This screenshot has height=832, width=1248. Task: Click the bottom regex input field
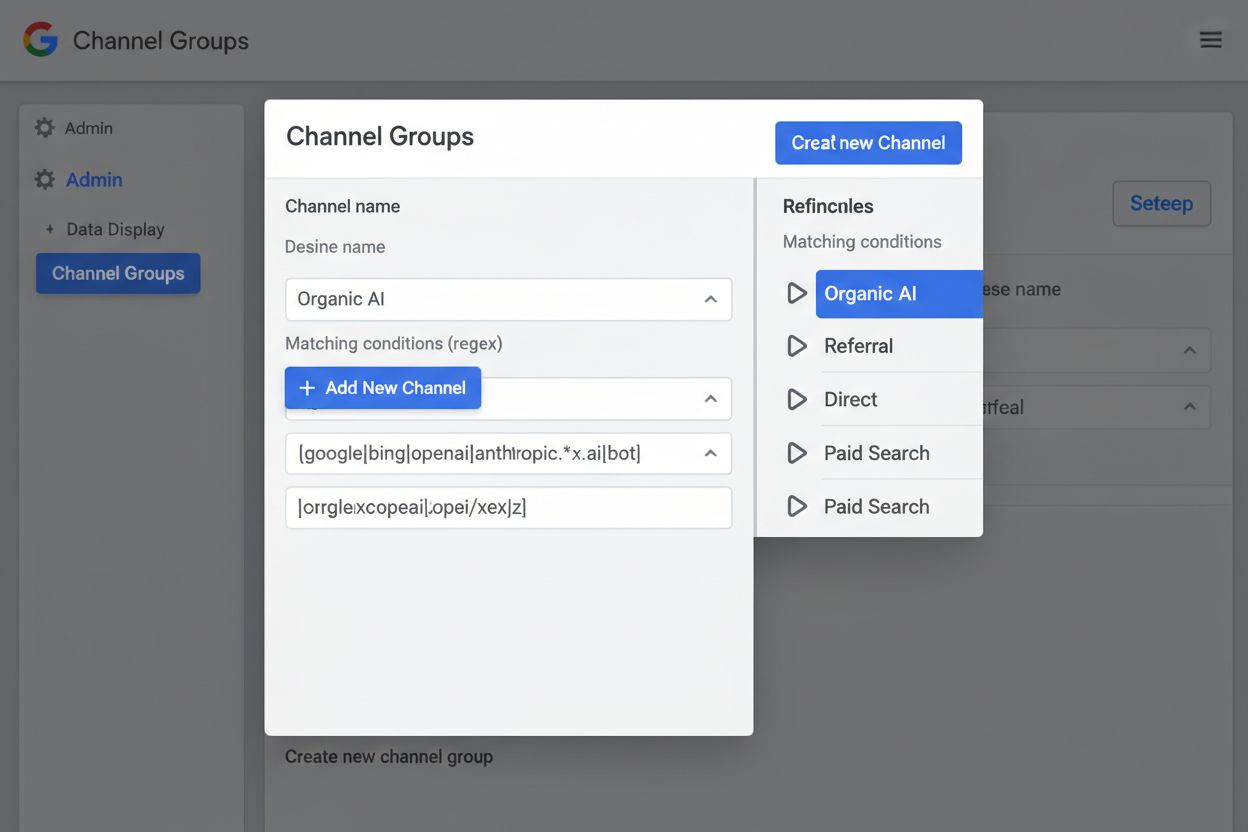coord(508,507)
